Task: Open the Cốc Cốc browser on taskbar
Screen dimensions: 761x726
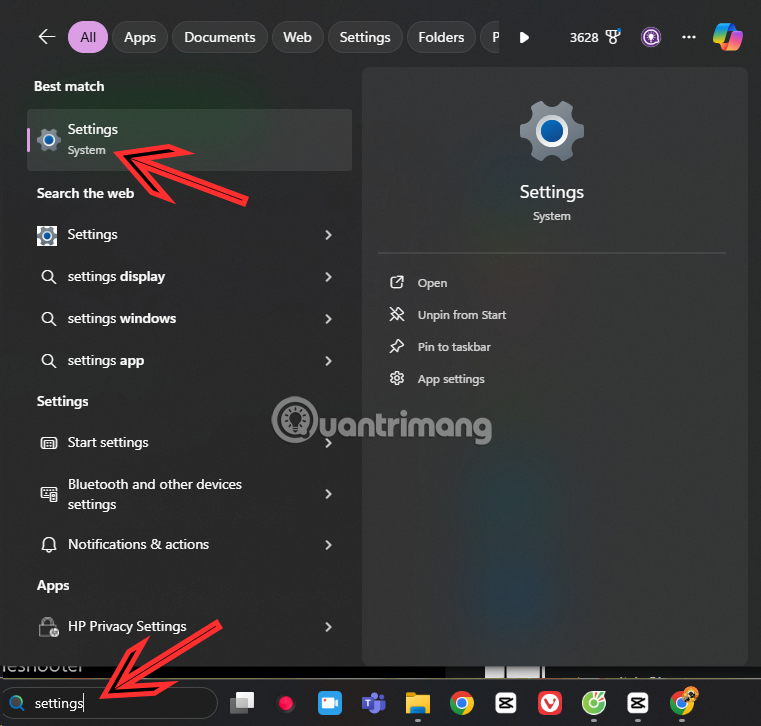Action: coord(594,703)
